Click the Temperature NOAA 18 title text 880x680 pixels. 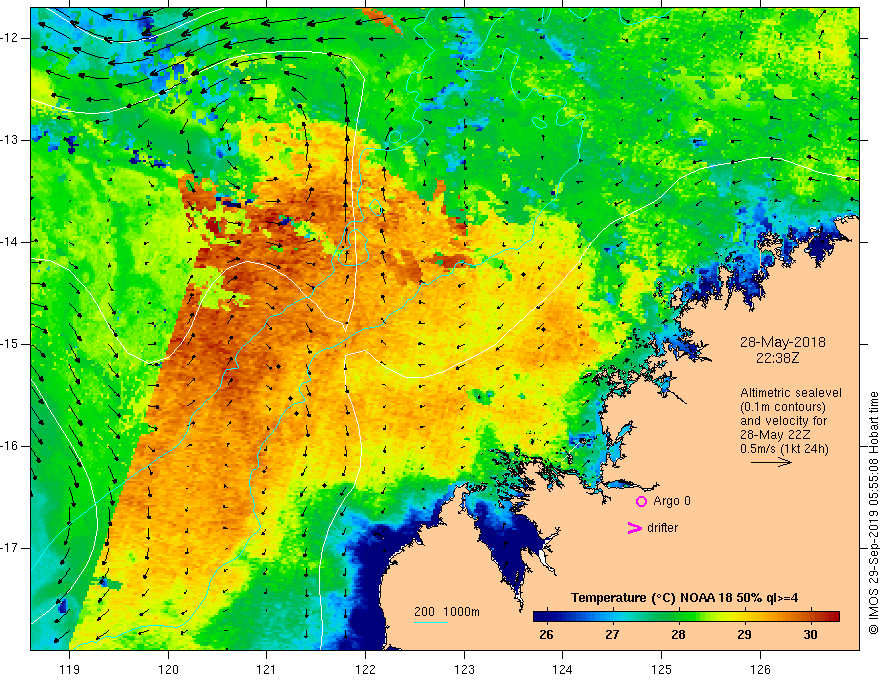[684, 598]
